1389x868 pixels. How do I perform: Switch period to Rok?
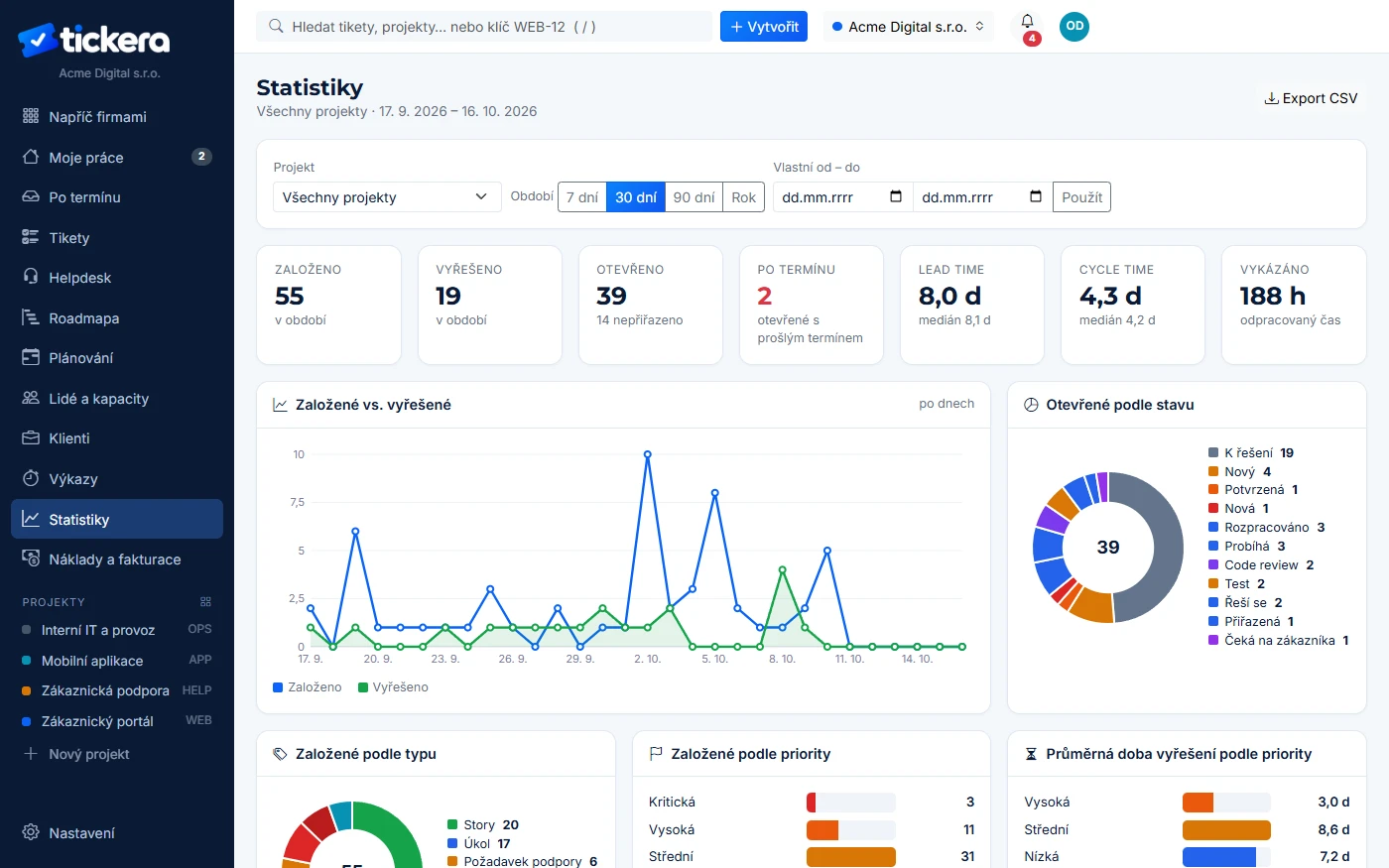(744, 197)
